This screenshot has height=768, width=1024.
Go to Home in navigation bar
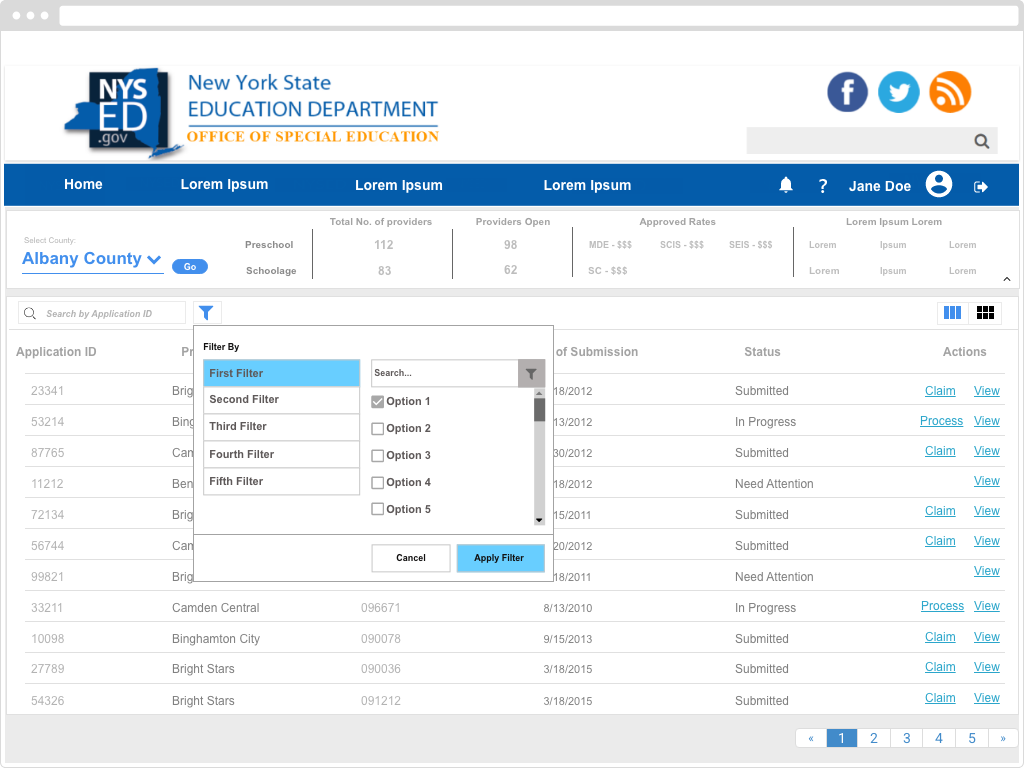tap(83, 185)
